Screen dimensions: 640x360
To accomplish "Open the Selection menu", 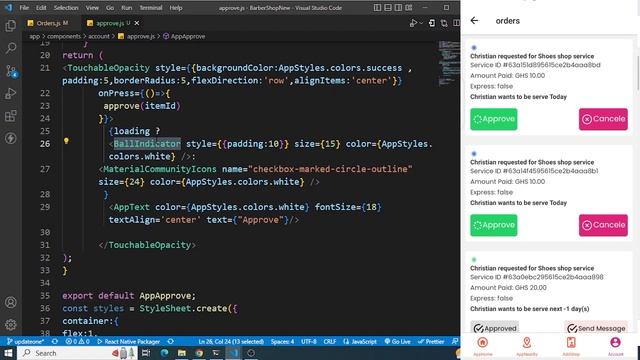I will pyautogui.click(x=66, y=8).
